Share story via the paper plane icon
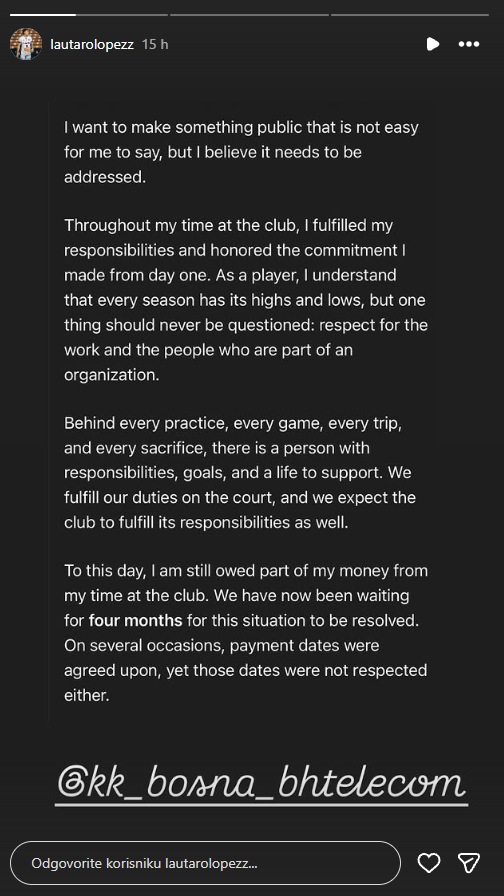 469,863
